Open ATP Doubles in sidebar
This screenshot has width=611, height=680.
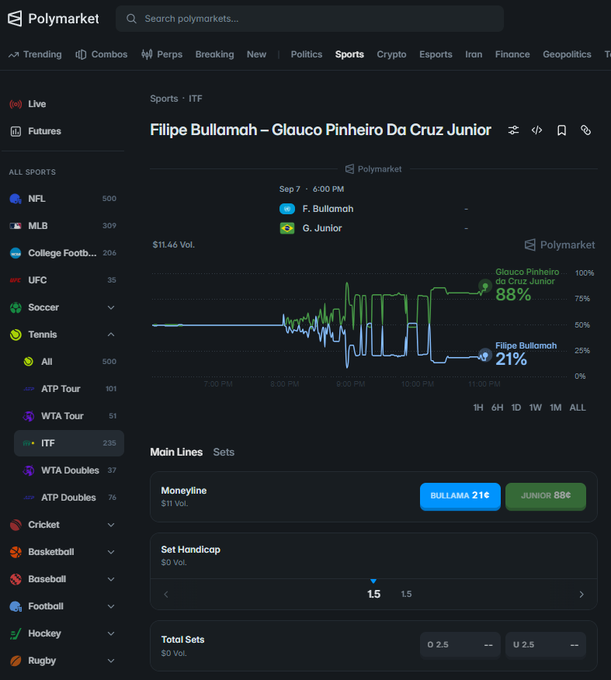(69, 498)
